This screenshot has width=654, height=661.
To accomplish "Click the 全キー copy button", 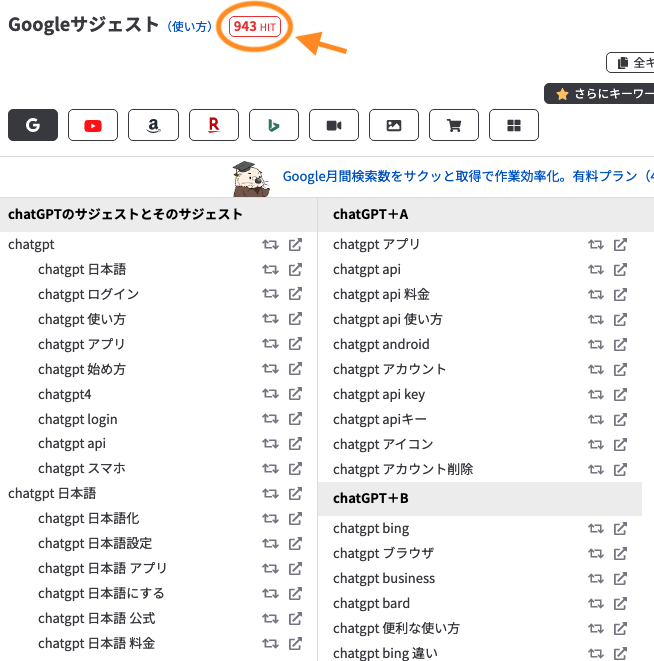I will tap(630, 63).
